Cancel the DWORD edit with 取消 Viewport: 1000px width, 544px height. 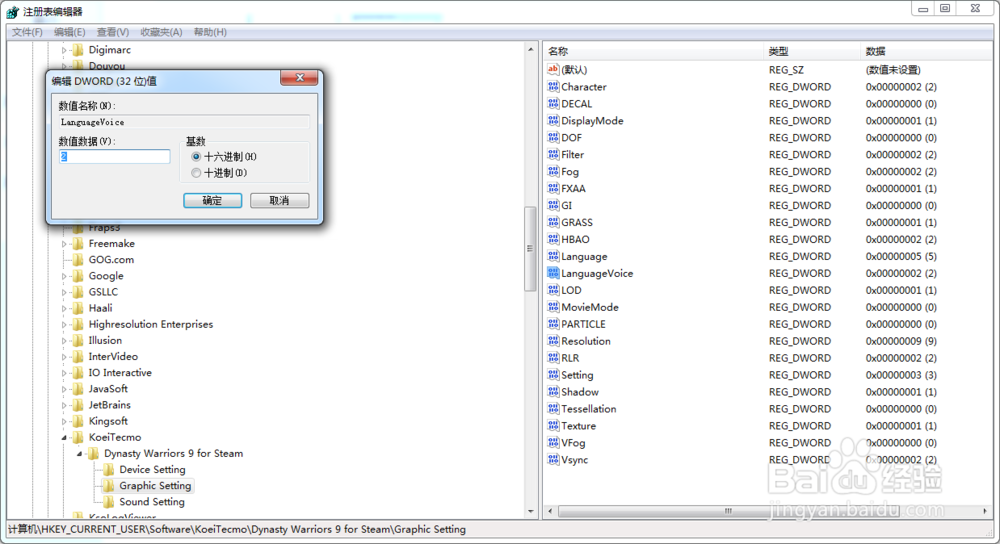coord(279,200)
